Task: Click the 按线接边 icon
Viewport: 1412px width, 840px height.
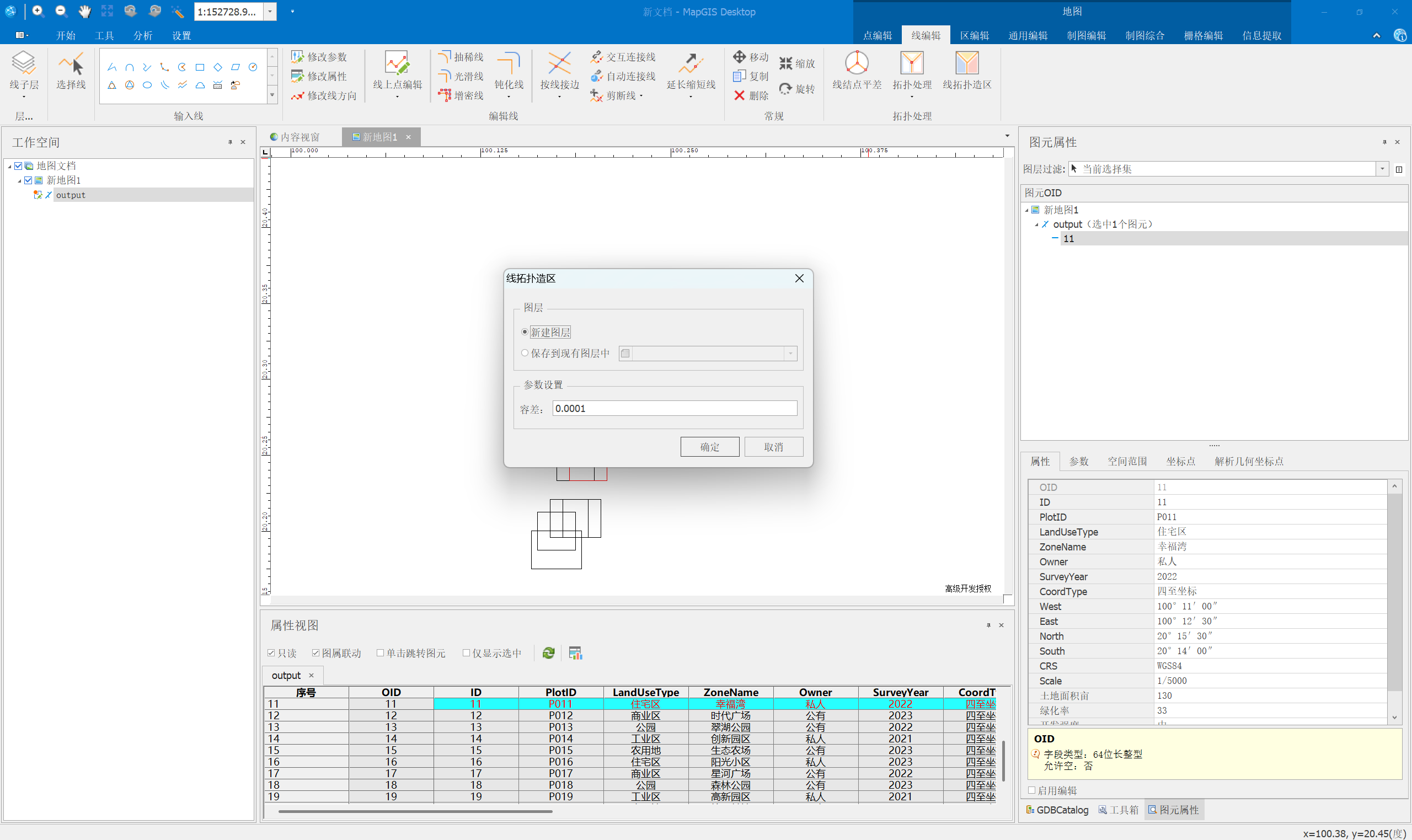Action: pos(559,63)
